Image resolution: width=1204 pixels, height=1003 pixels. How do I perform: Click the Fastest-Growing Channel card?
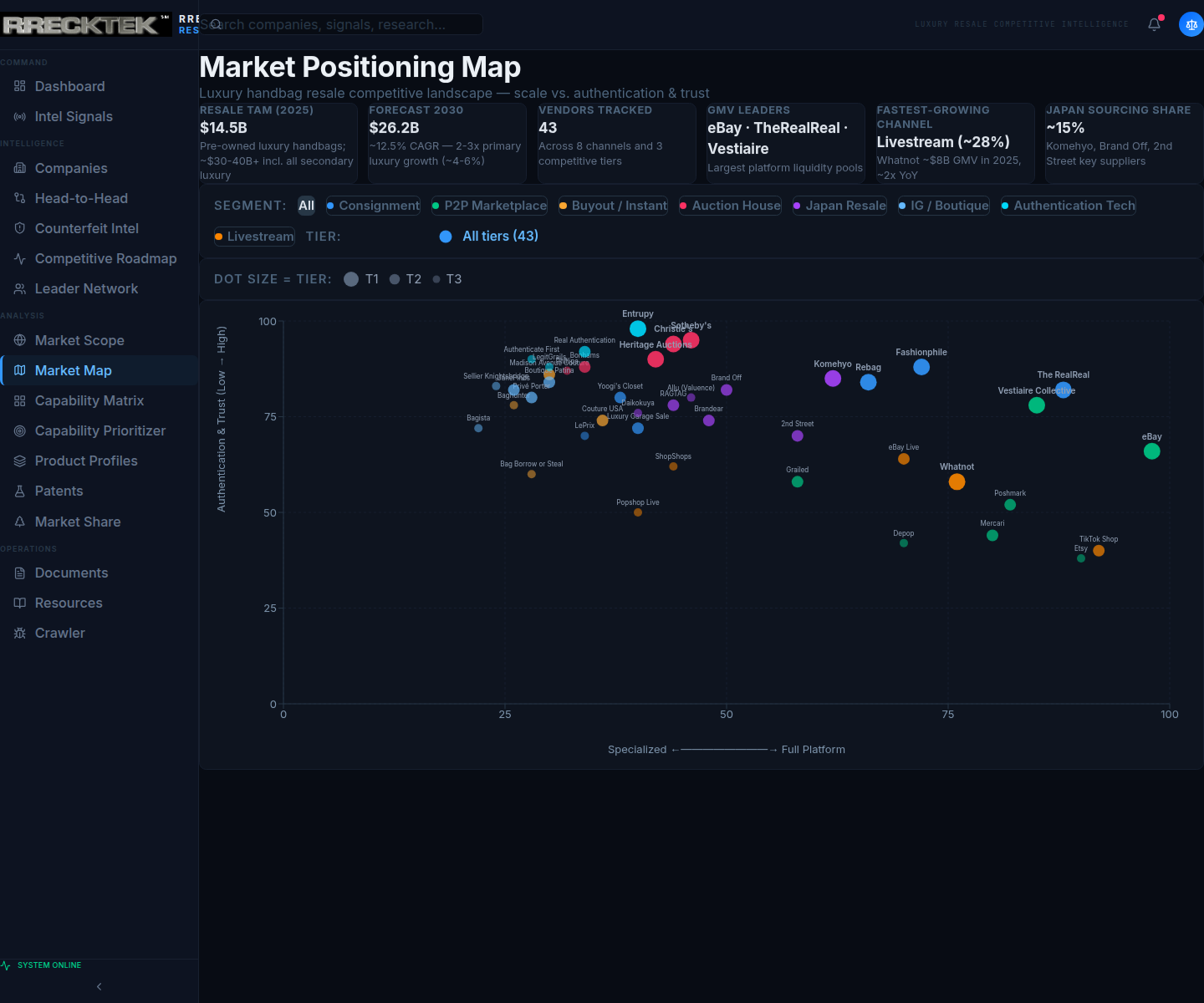click(955, 143)
